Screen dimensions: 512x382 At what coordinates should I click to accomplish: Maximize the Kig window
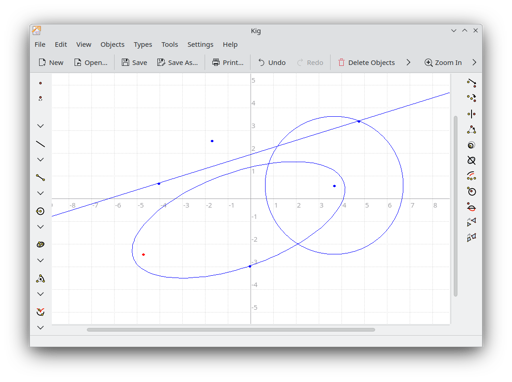(x=465, y=31)
